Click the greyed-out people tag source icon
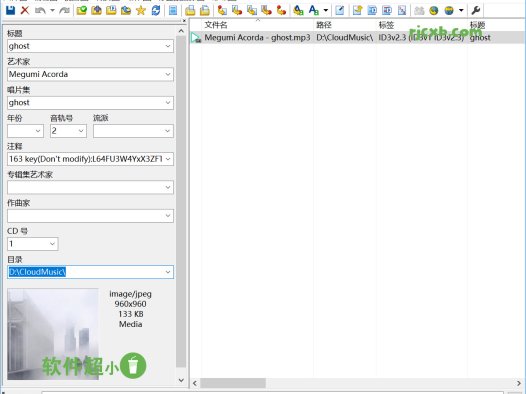This screenshot has height=394, width=526. pyautogui.click(x=419, y=10)
